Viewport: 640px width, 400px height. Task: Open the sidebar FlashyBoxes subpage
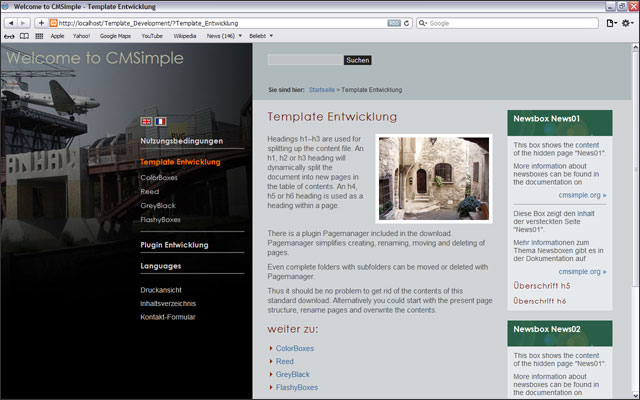[160, 220]
